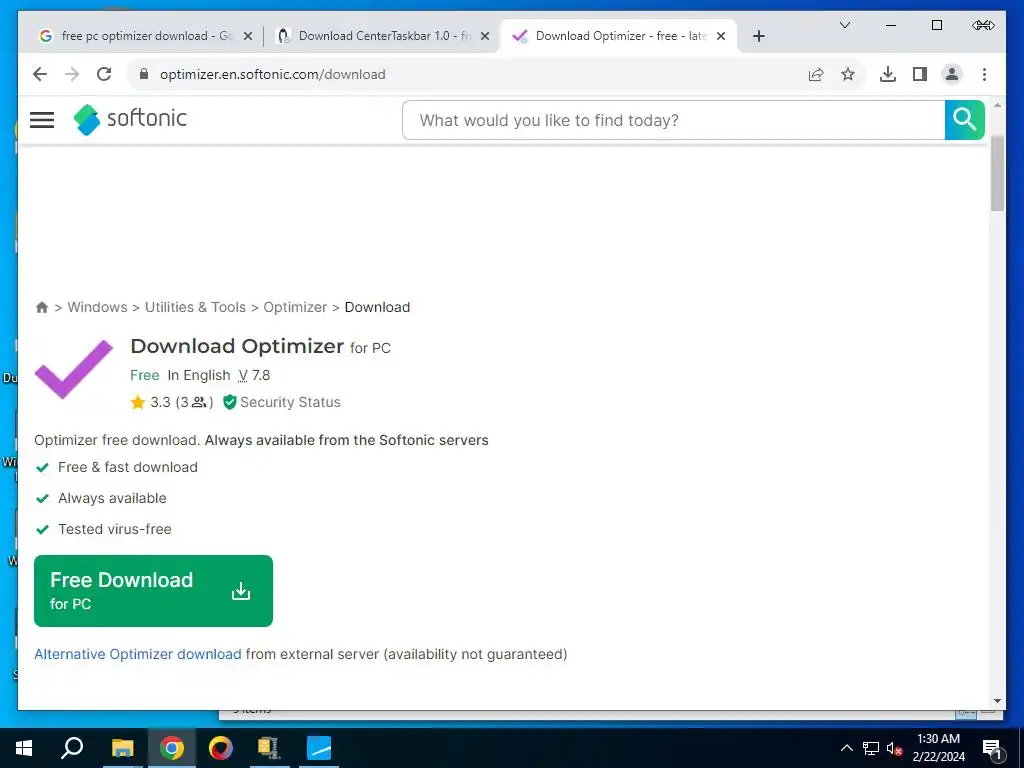Click the yellow server taskbar app
The width and height of the screenshot is (1024, 768).
click(x=268, y=748)
